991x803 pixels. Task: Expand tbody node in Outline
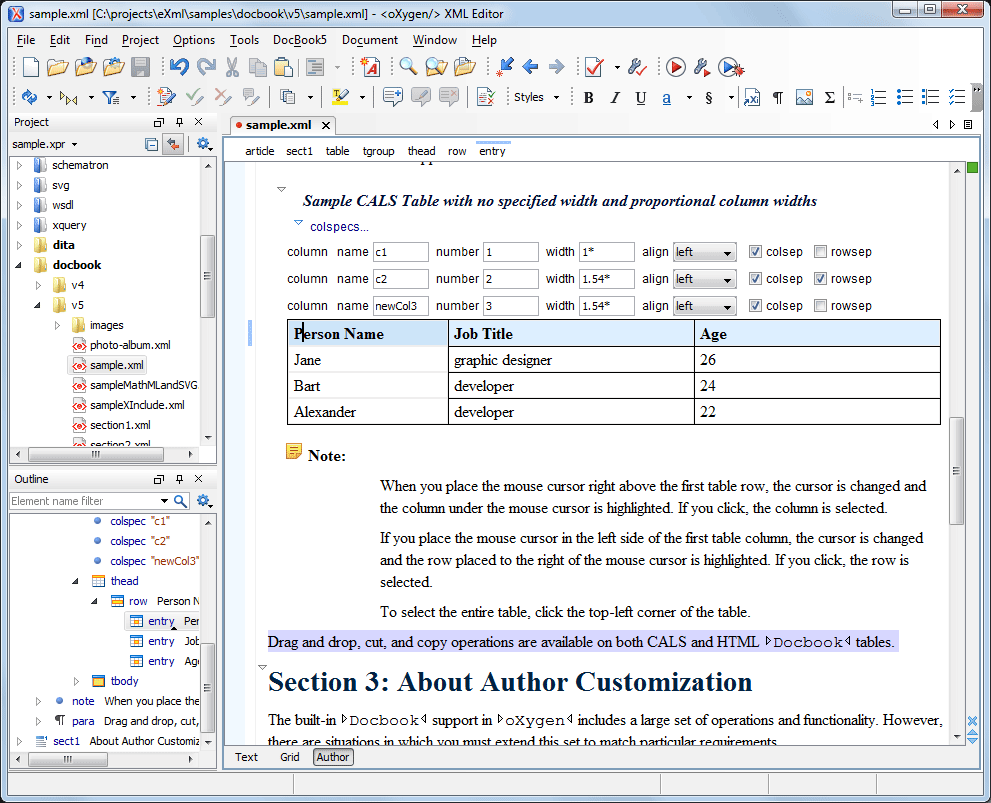coord(76,681)
